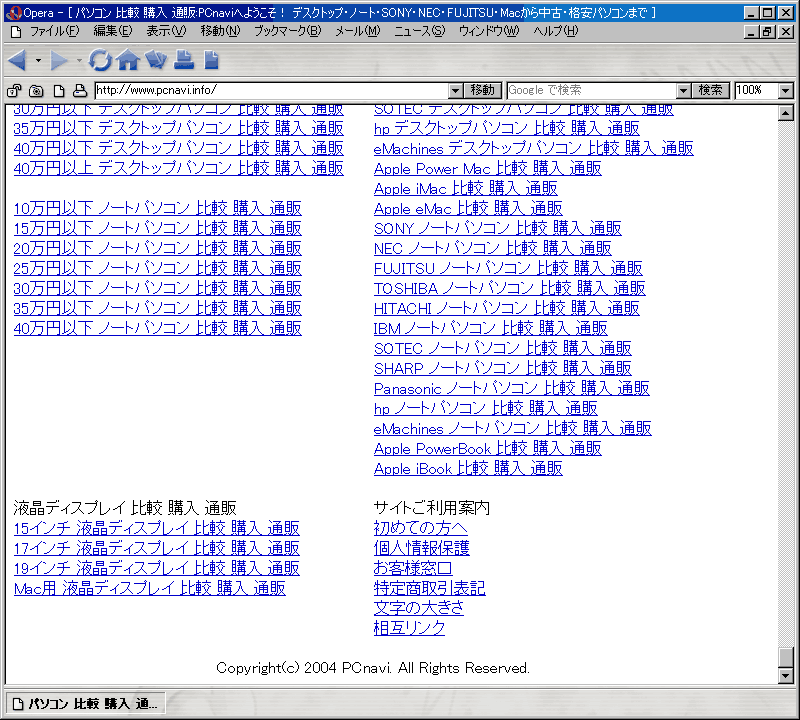Open the 40万円以上 デスクトップパソコン link

click(x=179, y=168)
